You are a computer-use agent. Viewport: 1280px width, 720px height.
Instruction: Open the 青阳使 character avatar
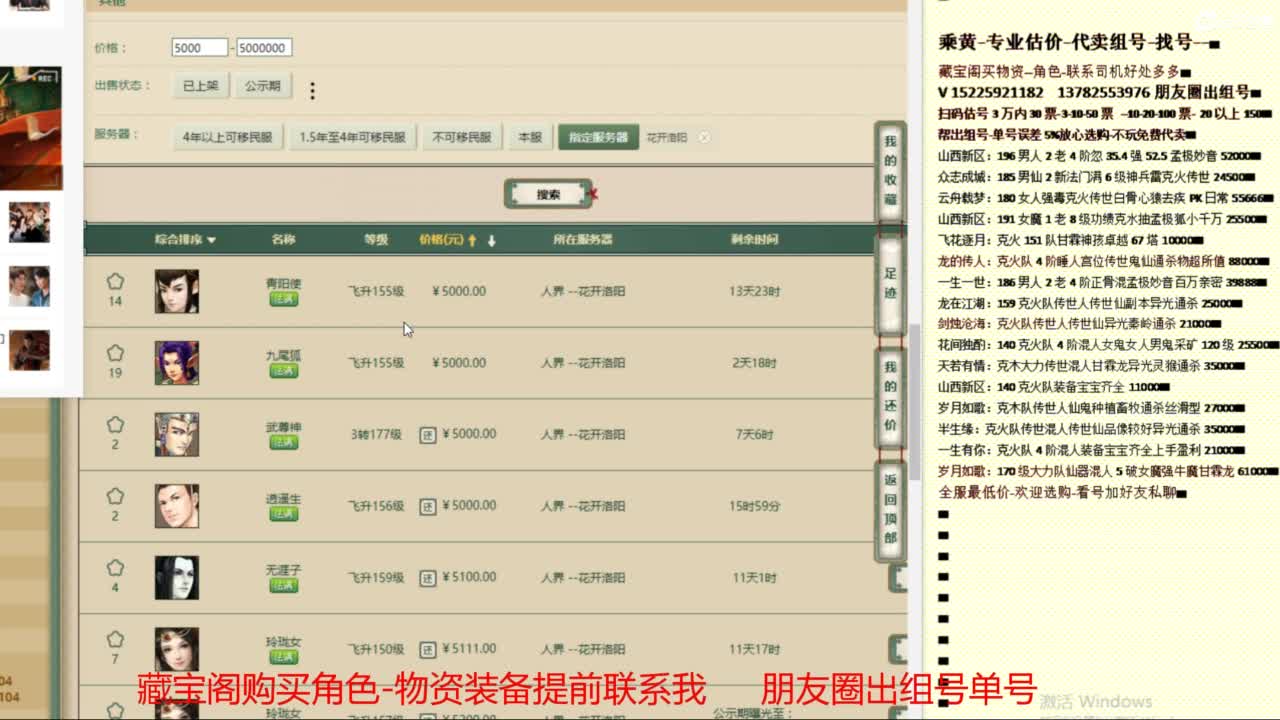tap(176, 291)
